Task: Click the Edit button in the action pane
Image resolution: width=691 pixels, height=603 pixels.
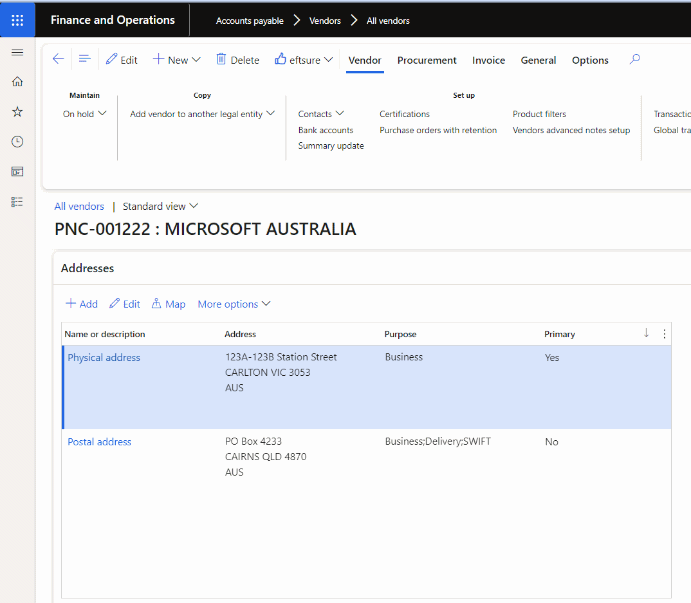Action: [x=122, y=60]
